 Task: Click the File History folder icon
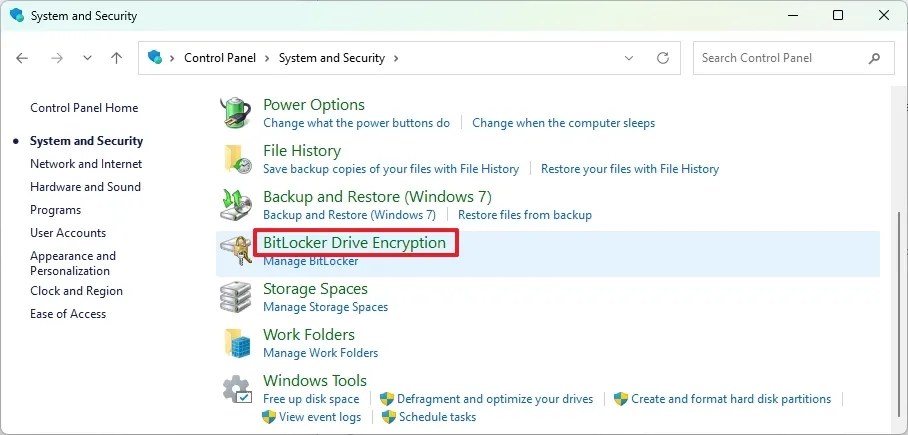pyautogui.click(x=237, y=159)
